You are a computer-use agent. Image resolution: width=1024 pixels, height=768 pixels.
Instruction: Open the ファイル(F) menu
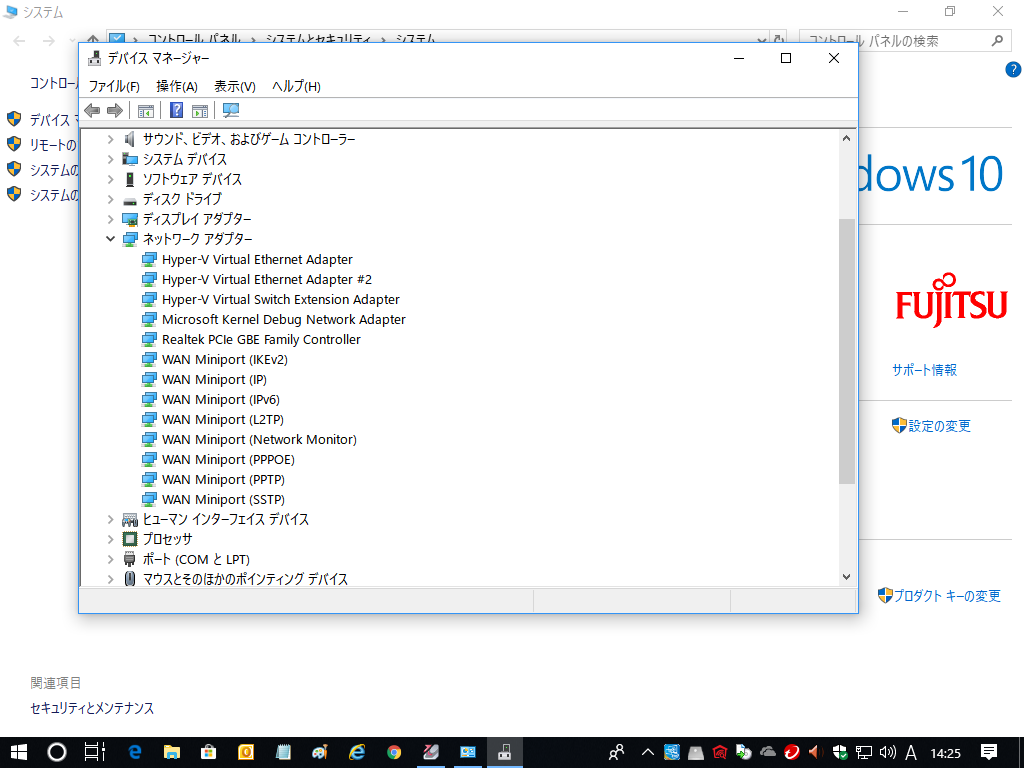click(114, 86)
